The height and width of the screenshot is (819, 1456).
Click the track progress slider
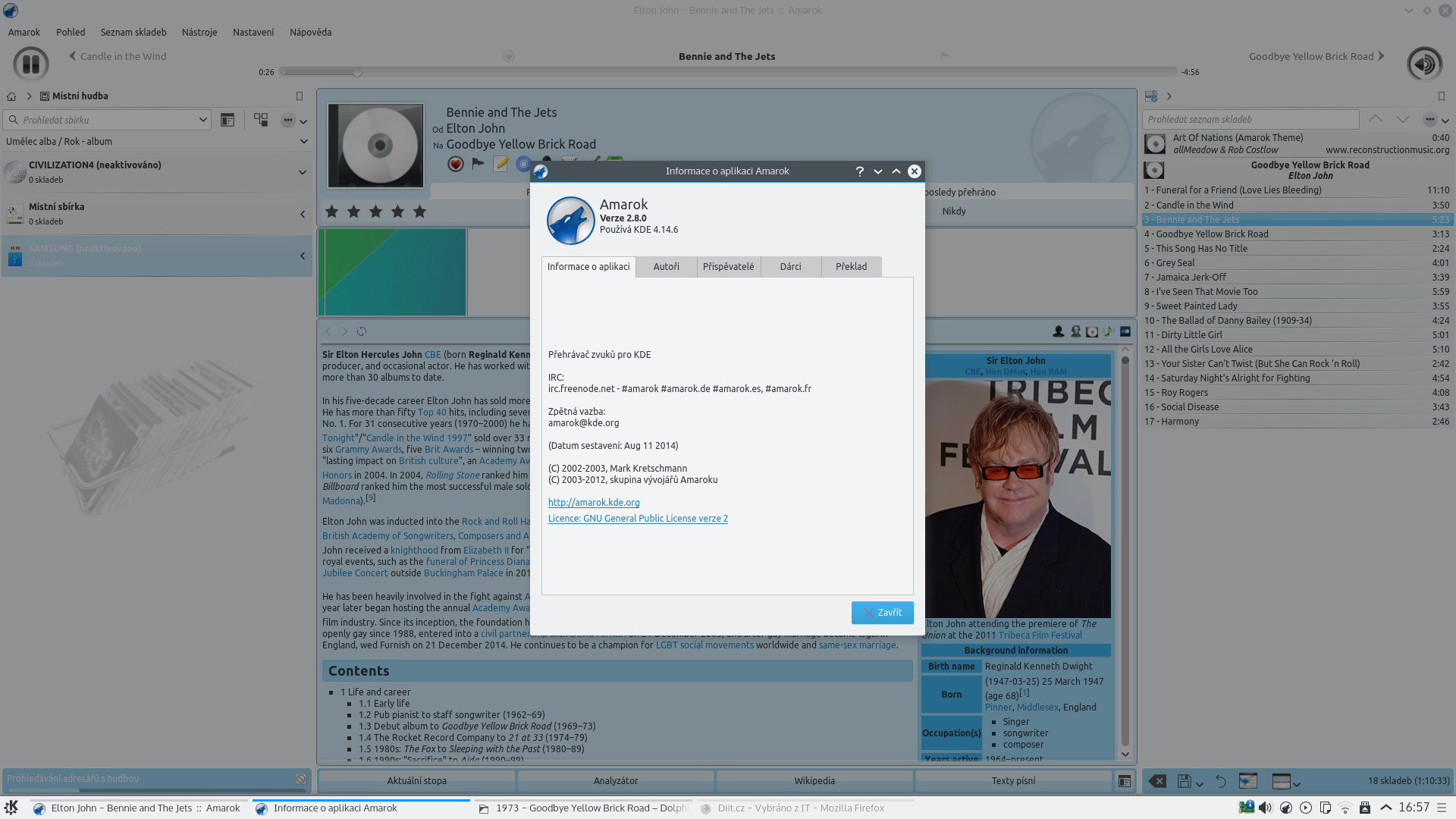728,72
